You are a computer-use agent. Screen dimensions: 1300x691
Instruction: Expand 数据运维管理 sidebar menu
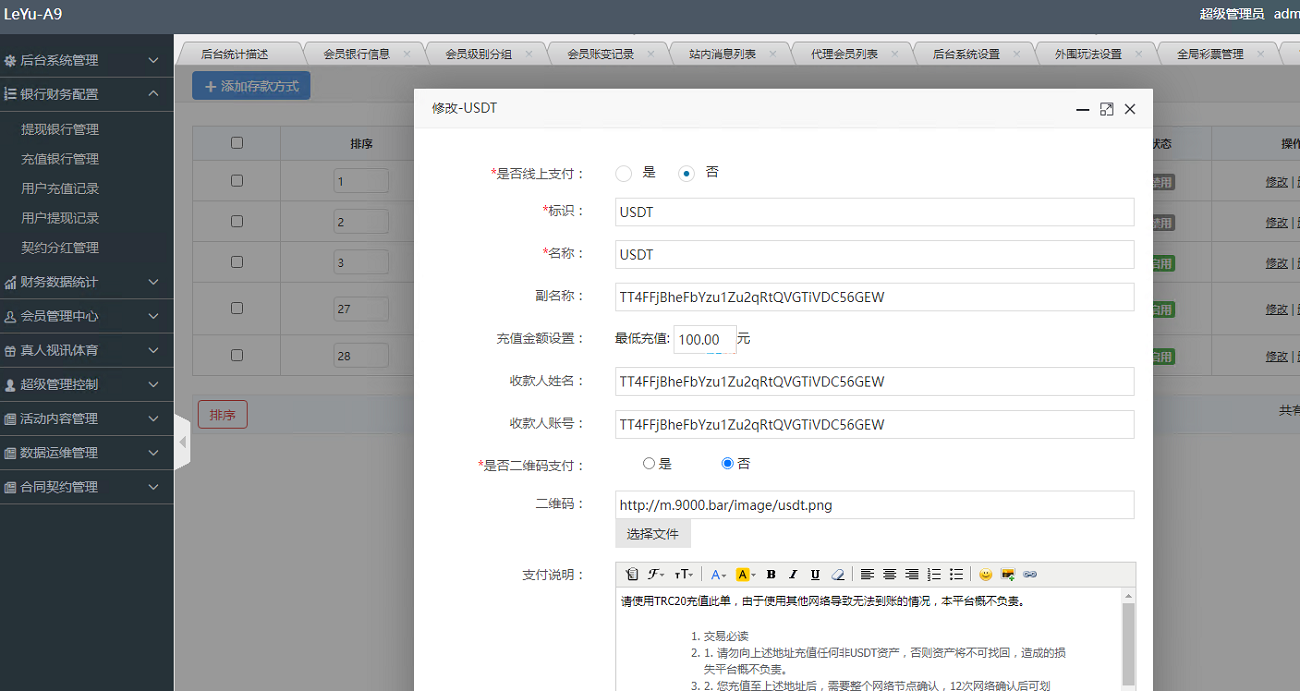click(87, 452)
